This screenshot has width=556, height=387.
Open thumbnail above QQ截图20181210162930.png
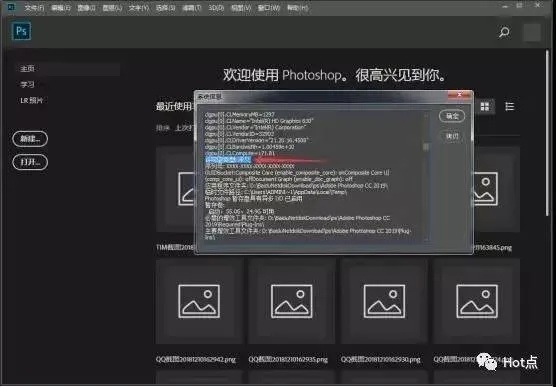[x=384, y=301]
